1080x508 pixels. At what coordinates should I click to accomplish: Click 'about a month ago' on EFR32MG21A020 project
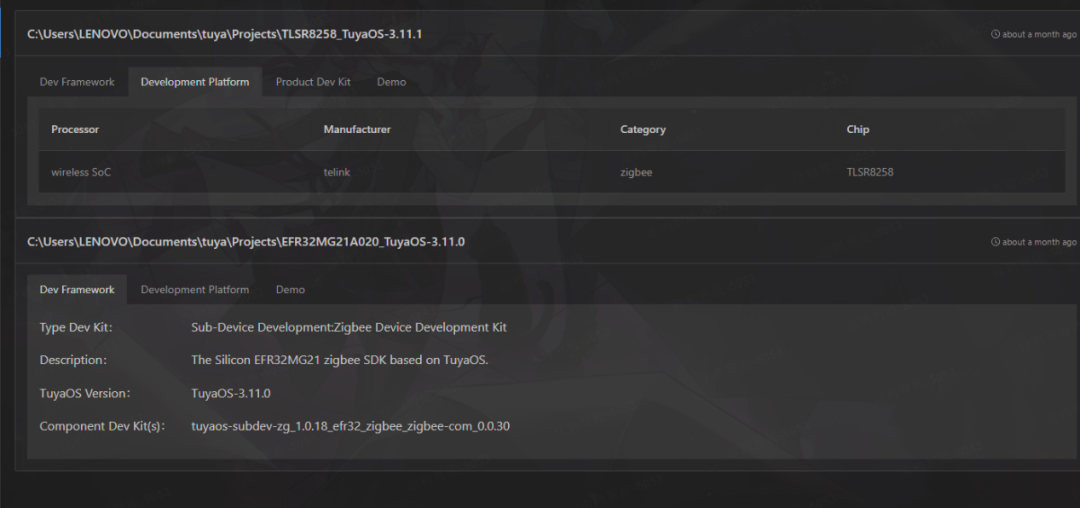pyautogui.click(x=1039, y=242)
